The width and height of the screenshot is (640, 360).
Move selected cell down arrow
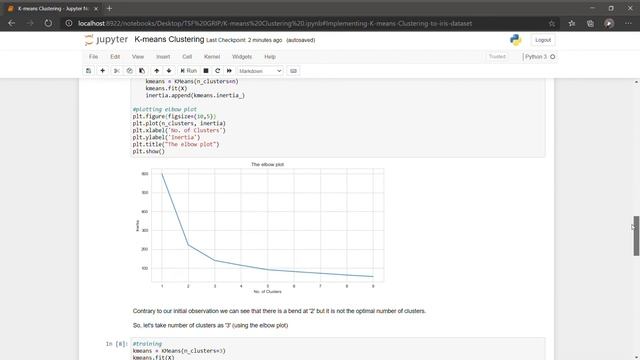point(169,71)
